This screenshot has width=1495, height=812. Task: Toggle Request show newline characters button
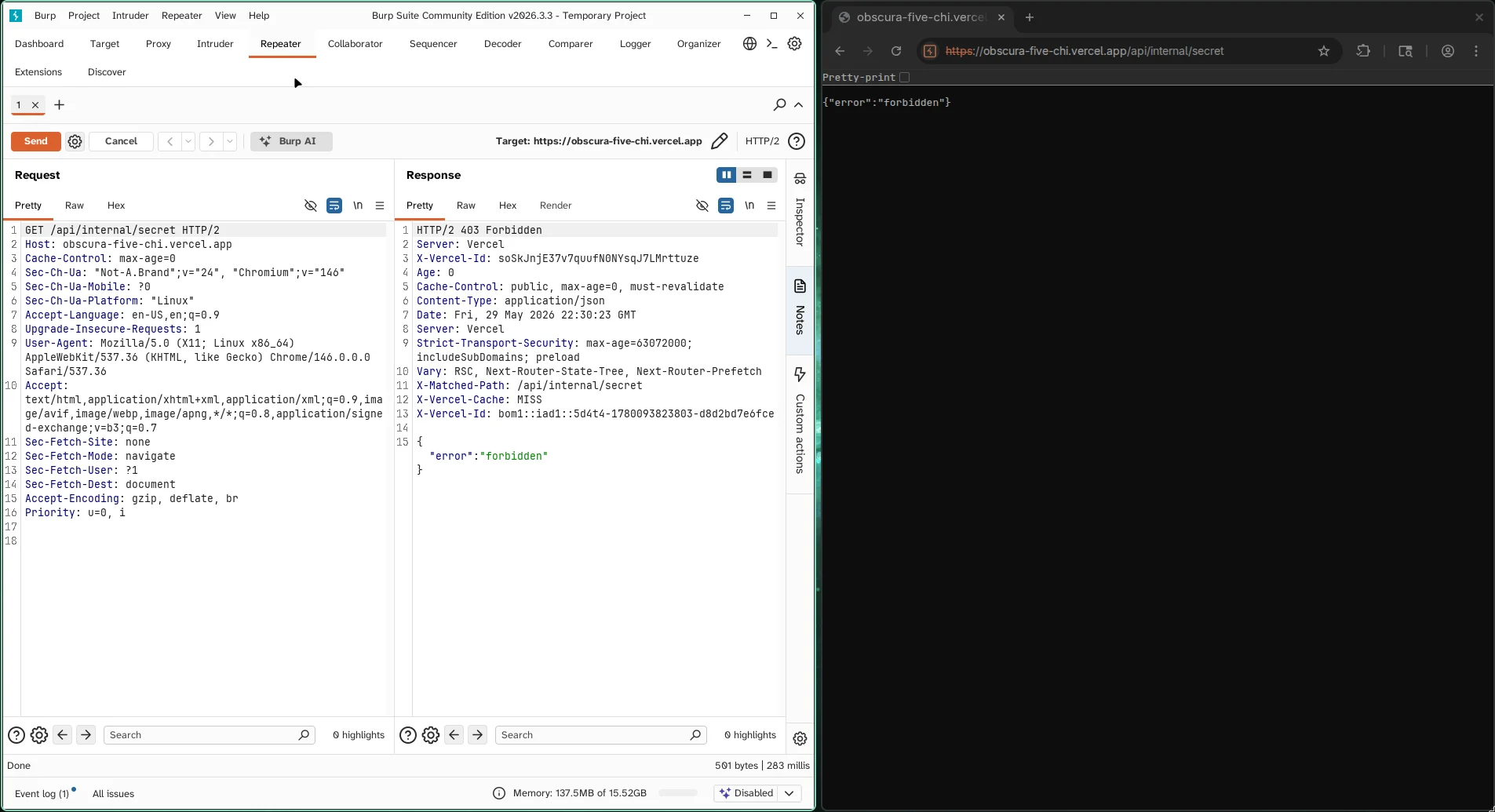tap(358, 206)
